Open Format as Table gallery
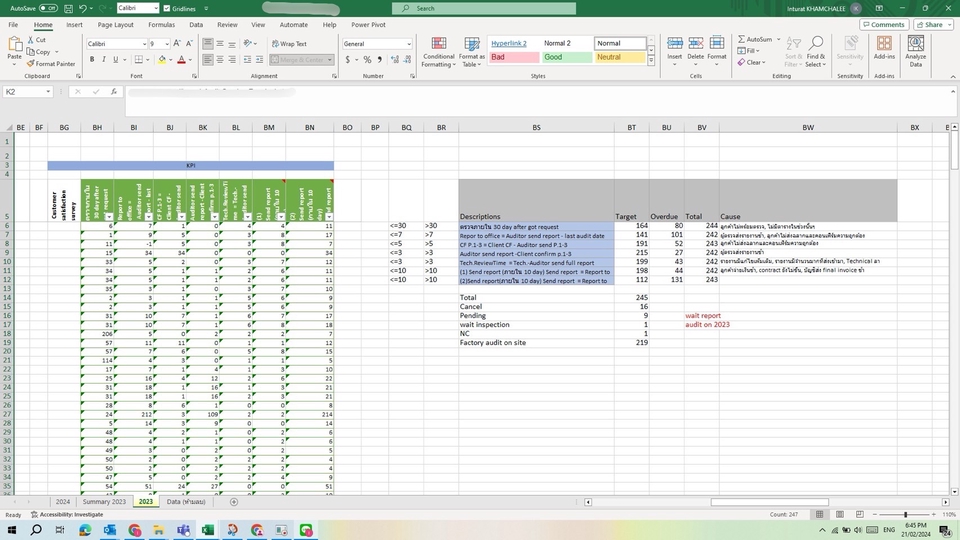Image resolution: width=960 pixels, height=540 pixels. [472, 52]
